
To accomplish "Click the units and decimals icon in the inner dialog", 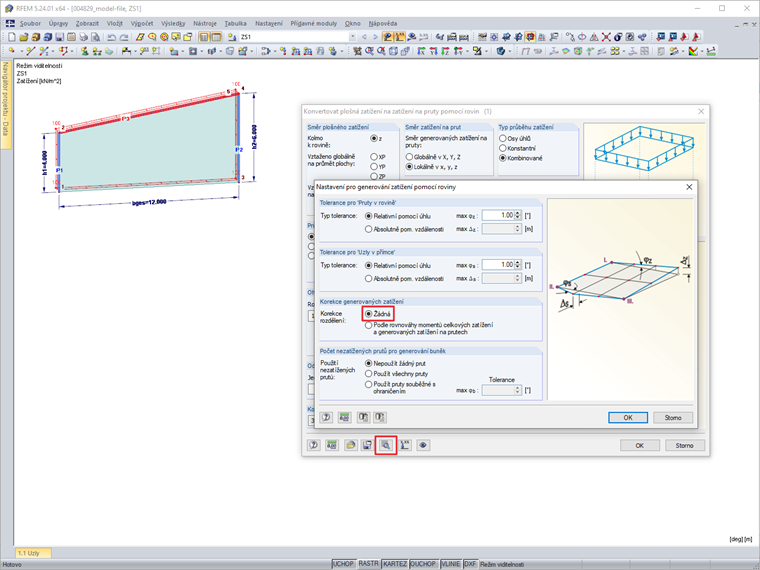I will (345, 417).
